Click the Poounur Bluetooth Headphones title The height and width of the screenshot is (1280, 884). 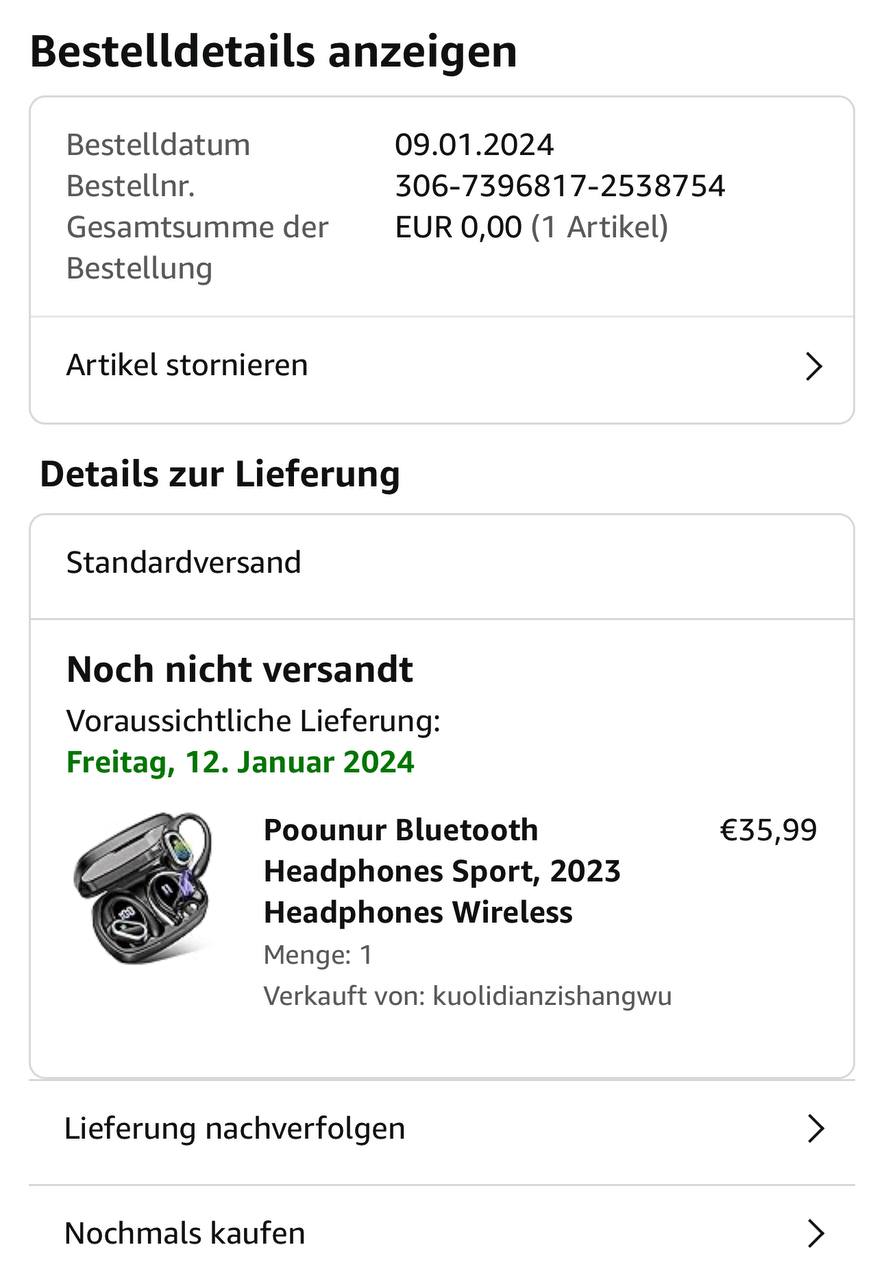442,871
